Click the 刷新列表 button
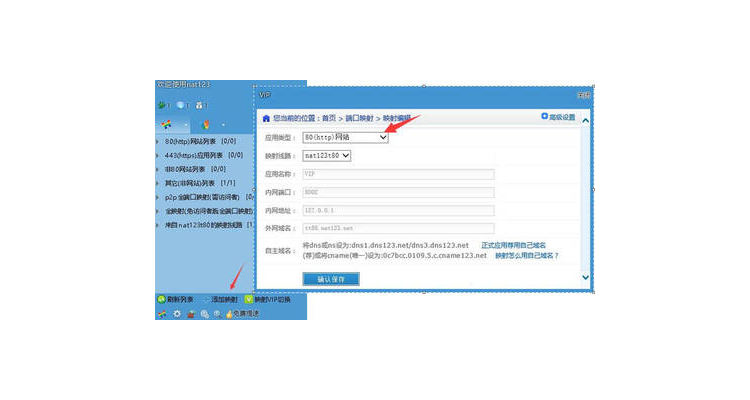 [x=176, y=300]
